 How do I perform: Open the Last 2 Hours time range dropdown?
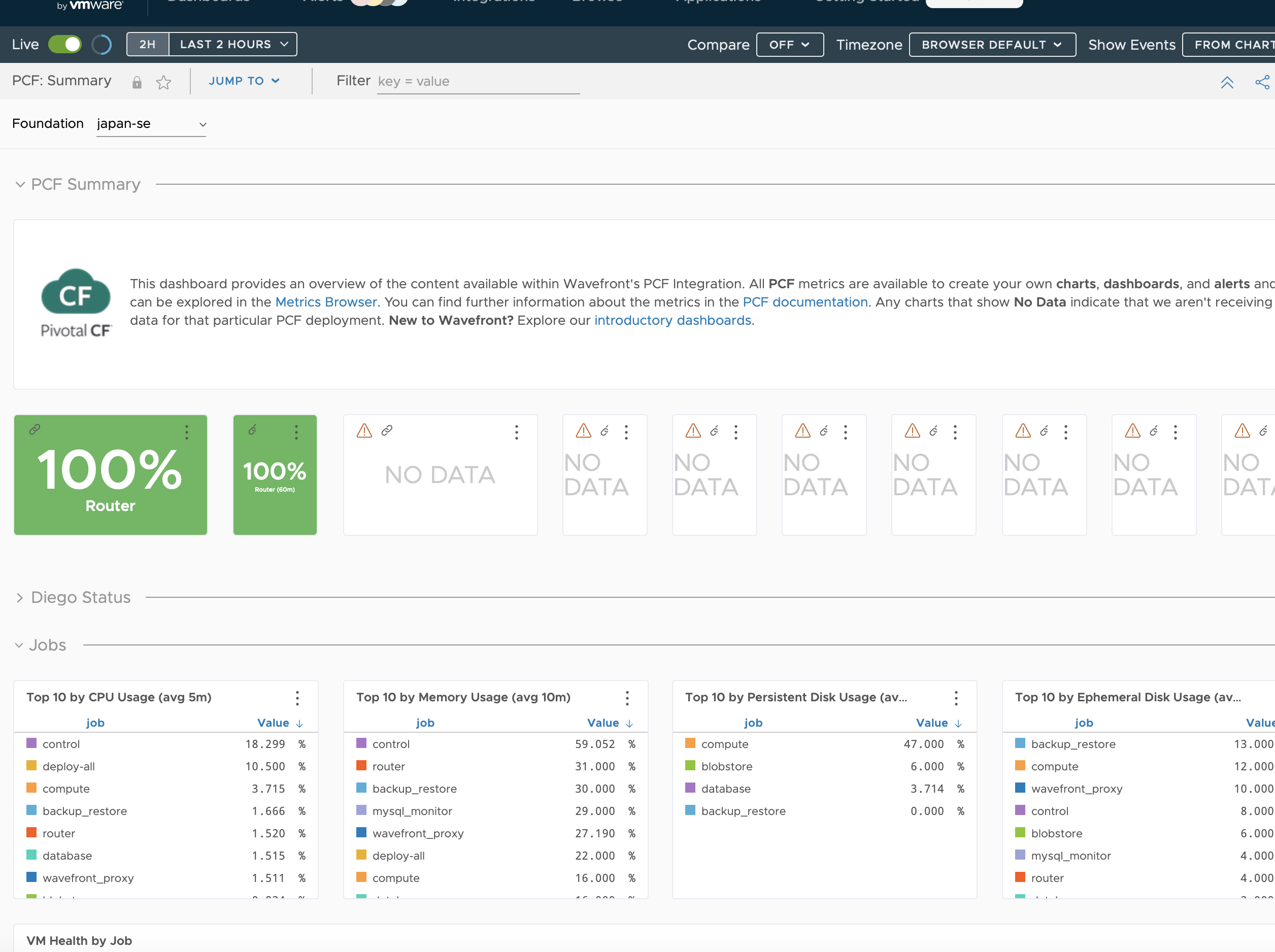(233, 44)
